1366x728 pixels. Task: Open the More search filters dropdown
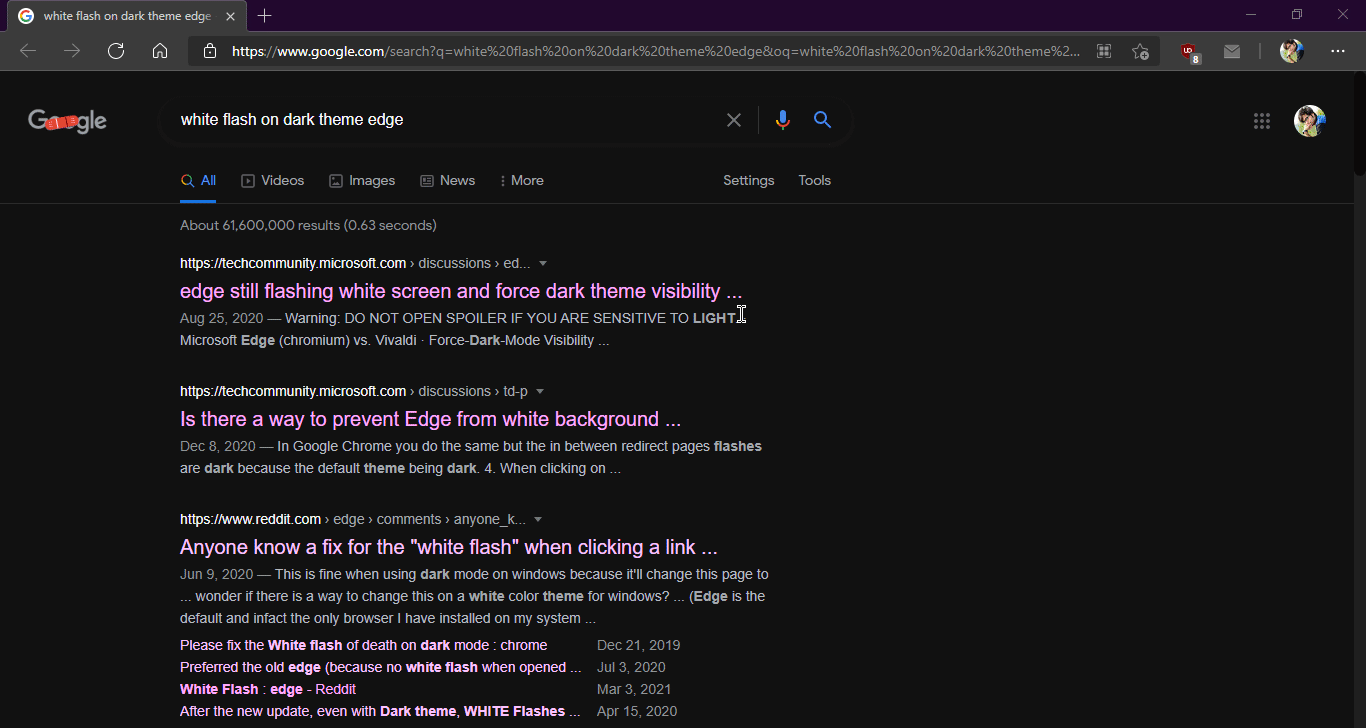(522, 181)
